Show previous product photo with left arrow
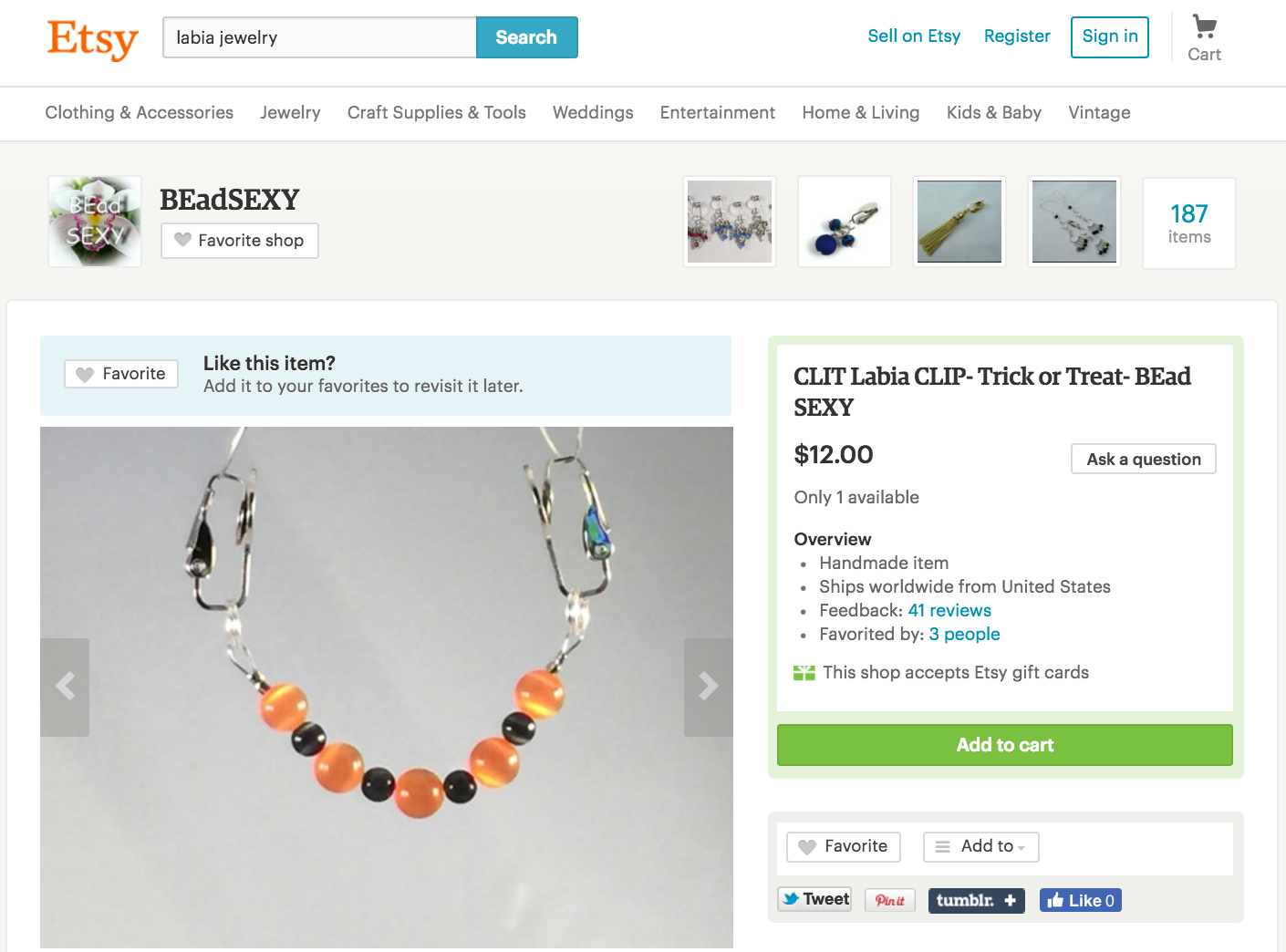The image size is (1286, 952). point(65,687)
